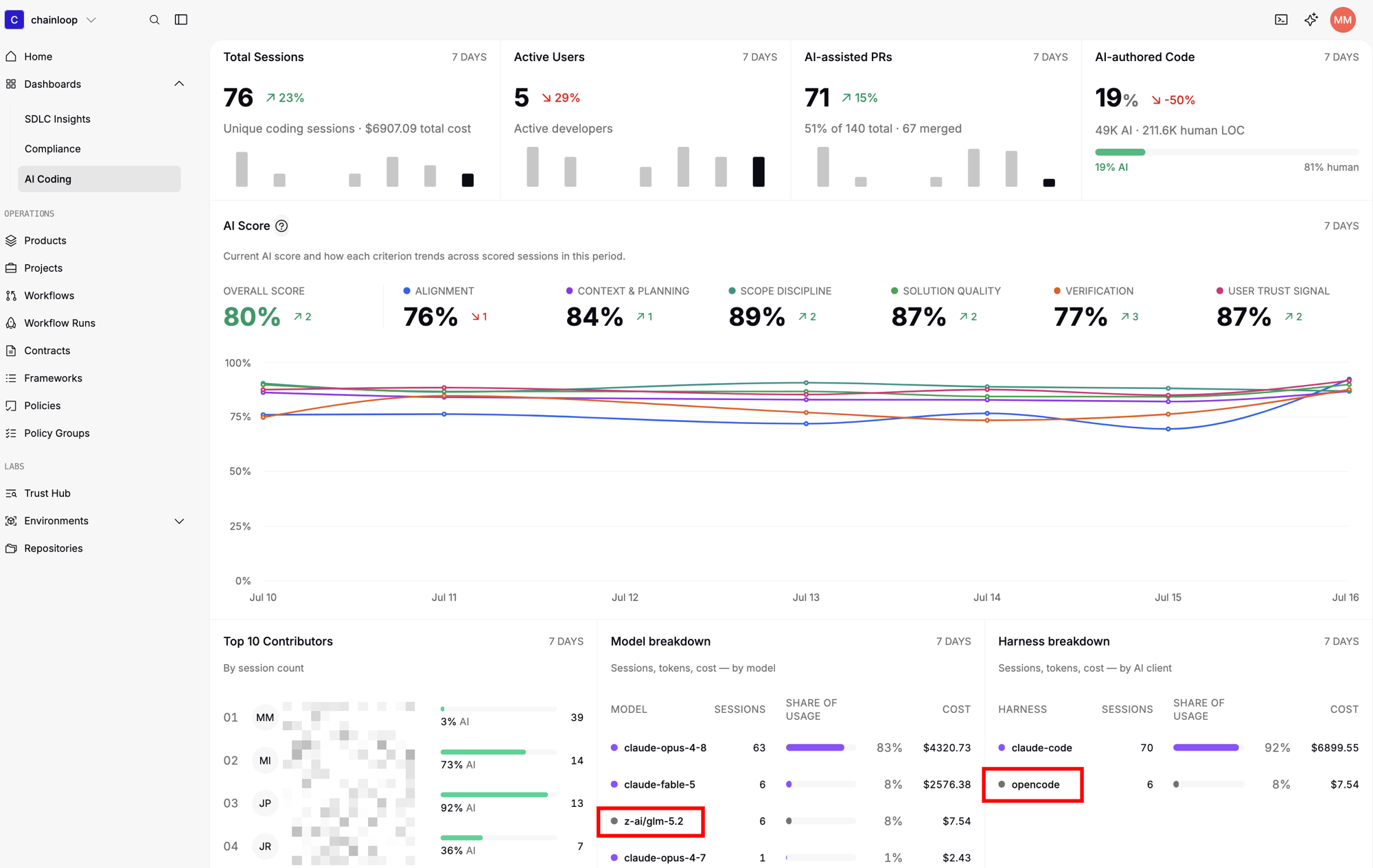
Task: Click the $6899.55 cost value
Action: [1335, 747]
